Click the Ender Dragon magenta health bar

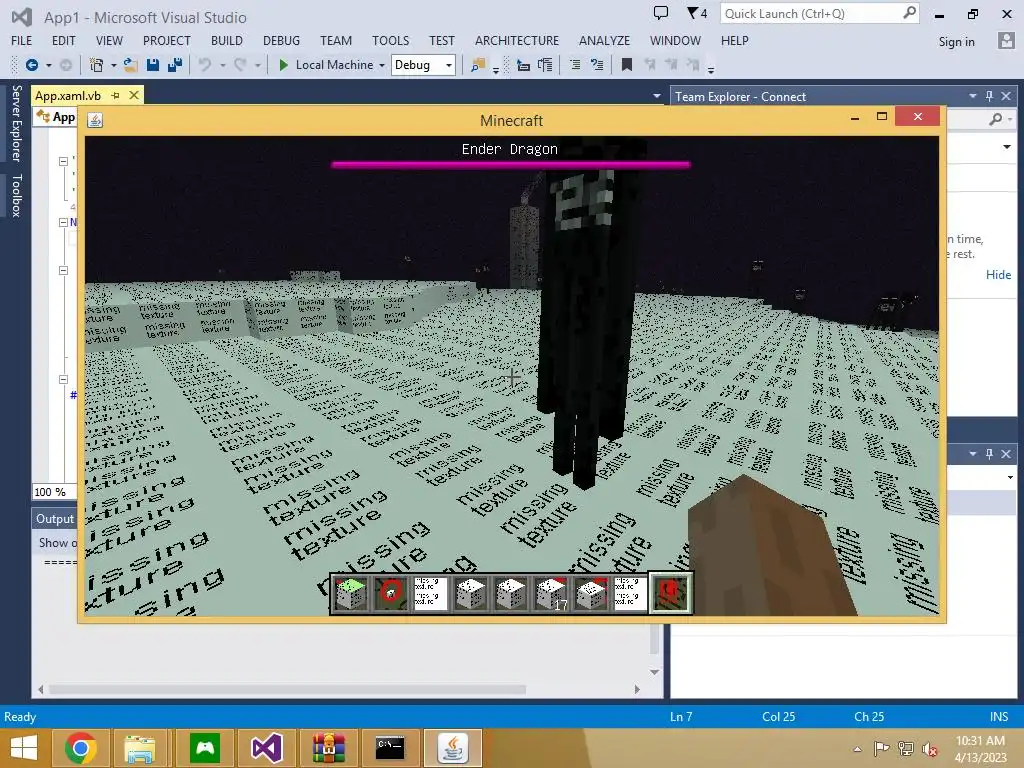click(x=511, y=165)
